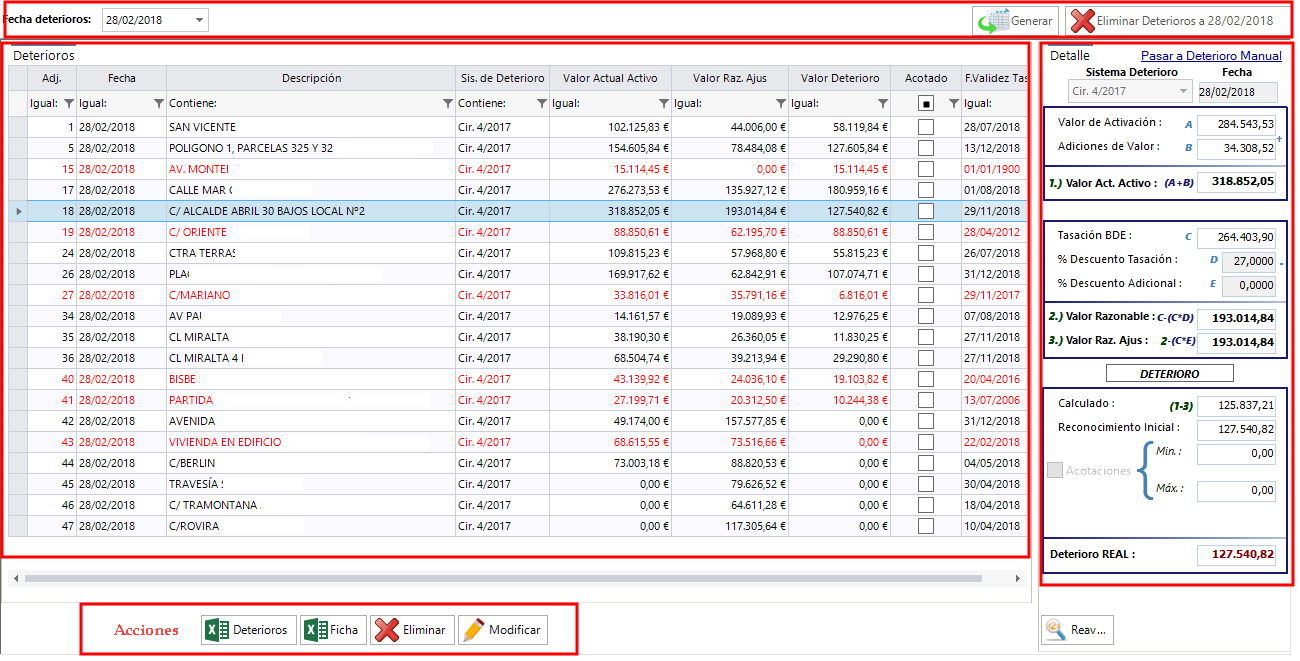This screenshot has width=1300, height=661.
Task: Check Acotado for C/ ALCALDE ABRIL row
Action: click(926, 211)
